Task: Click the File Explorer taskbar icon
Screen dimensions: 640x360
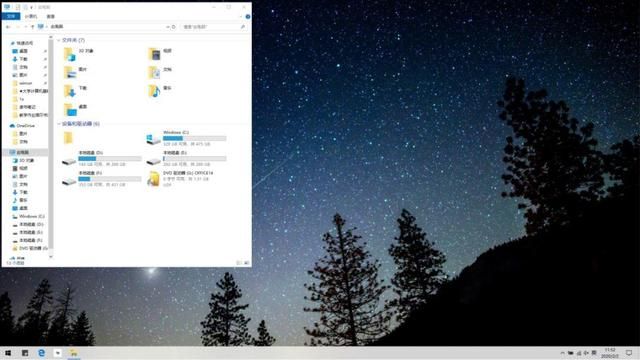Action: [x=74, y=353]
